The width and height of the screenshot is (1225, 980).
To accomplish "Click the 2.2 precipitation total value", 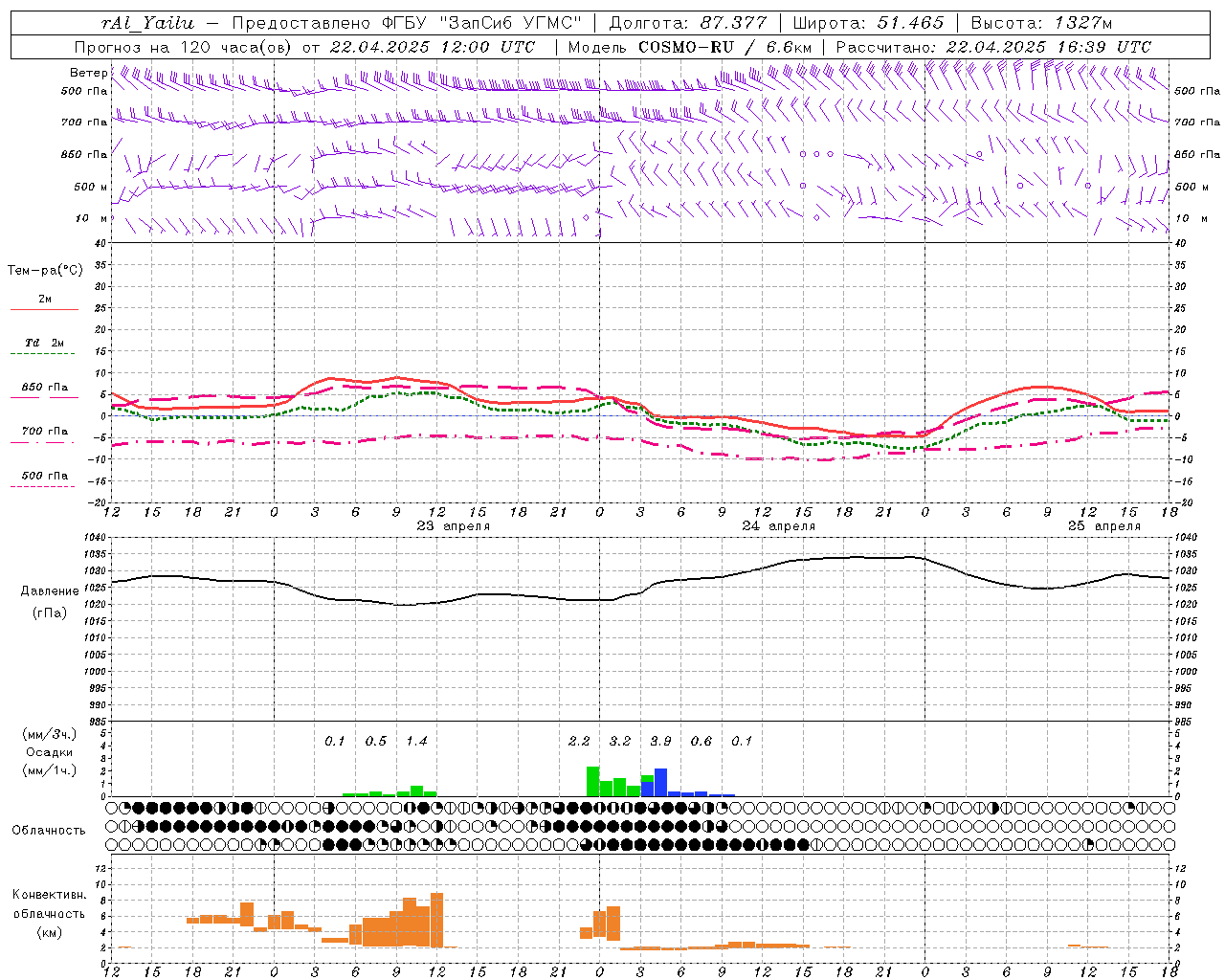I will coord(579,741).
